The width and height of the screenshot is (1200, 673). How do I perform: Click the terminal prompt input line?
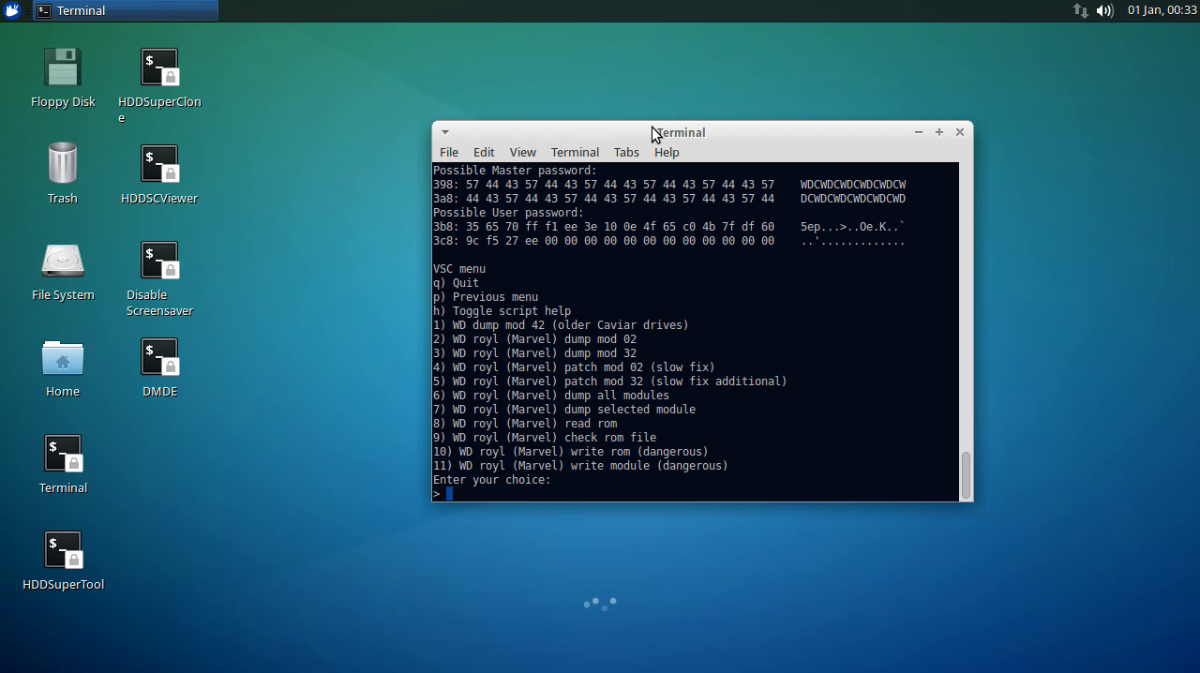pyautogui.click(x=696, y=494)
